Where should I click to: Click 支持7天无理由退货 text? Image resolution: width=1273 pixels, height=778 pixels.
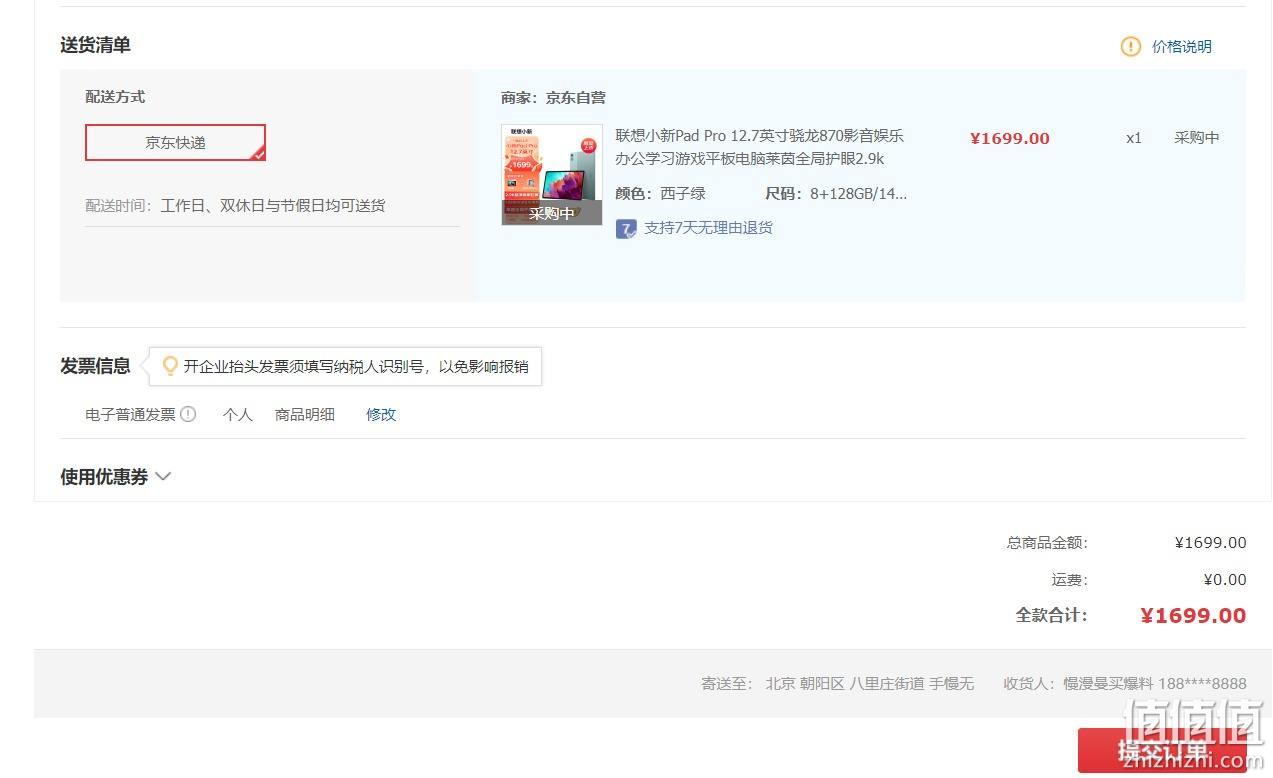click(708, 228)
